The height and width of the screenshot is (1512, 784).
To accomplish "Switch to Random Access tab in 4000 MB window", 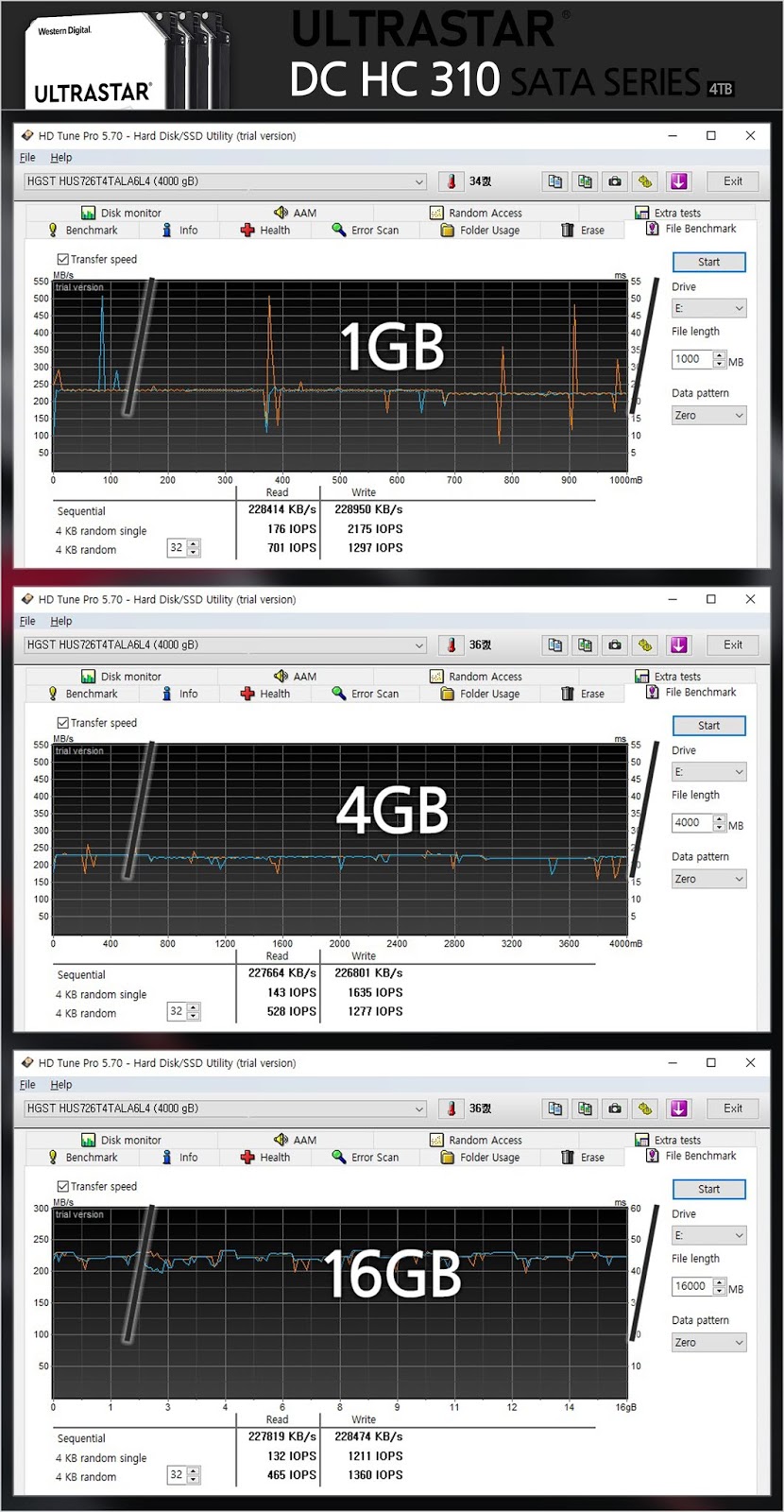I will pos(476,677).
